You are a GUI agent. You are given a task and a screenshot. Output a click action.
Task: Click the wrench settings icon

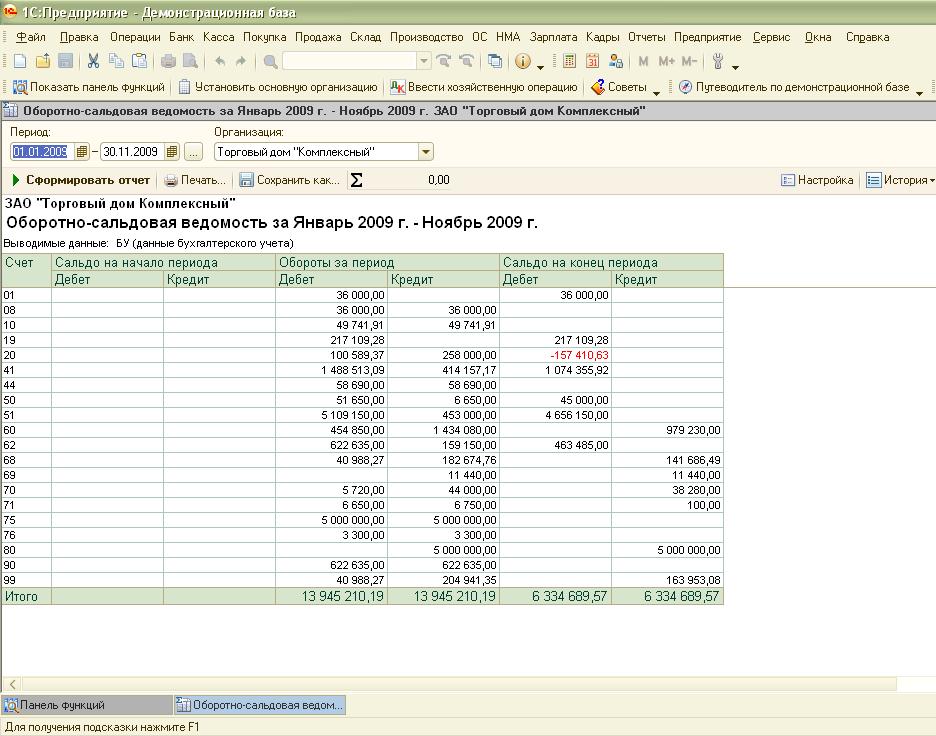pos(718,61)
